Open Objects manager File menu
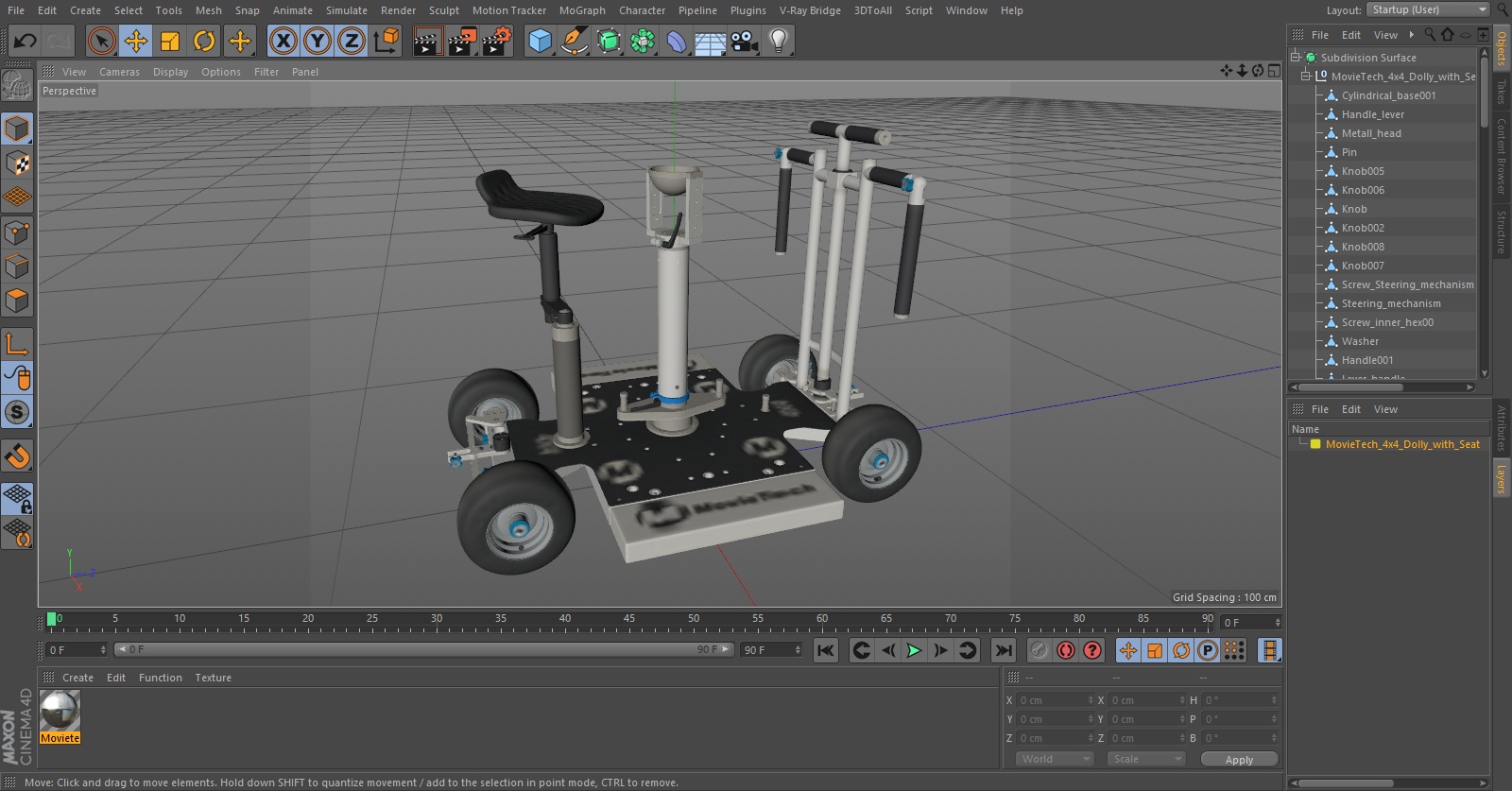This screenshot has height=791, width=1512. pos(1320,35)
